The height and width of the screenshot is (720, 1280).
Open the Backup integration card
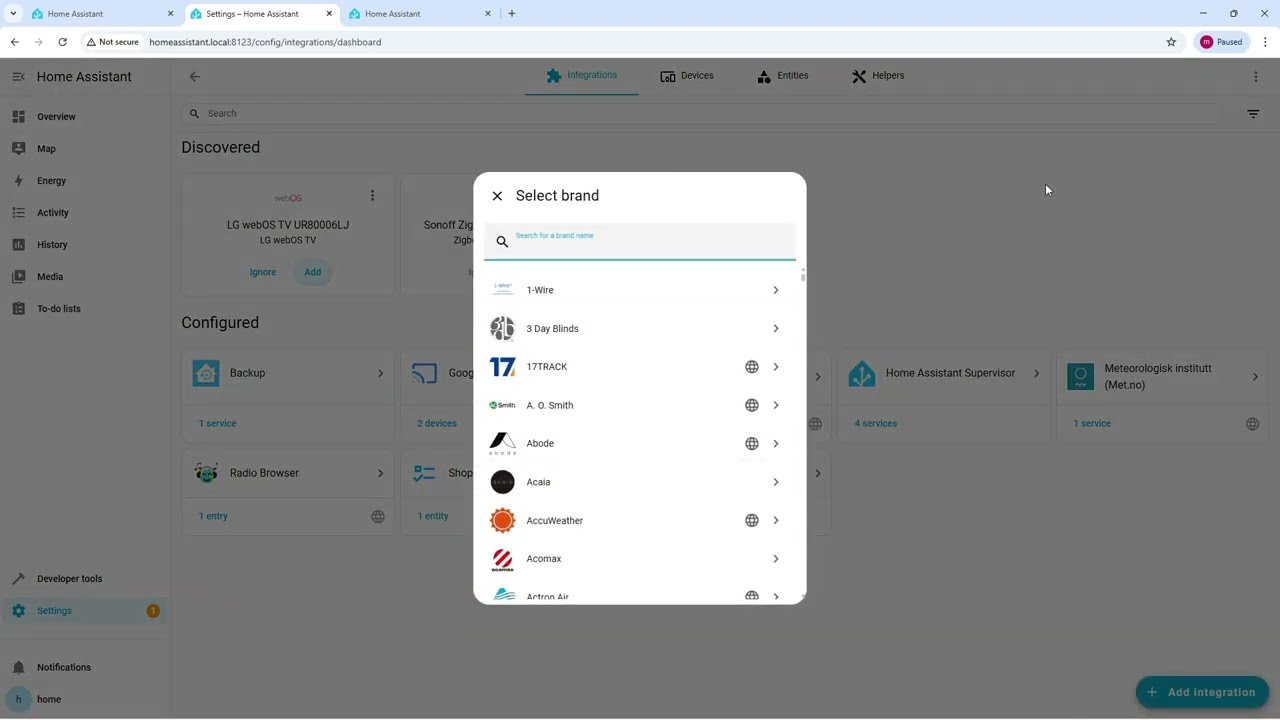[288, 374]
